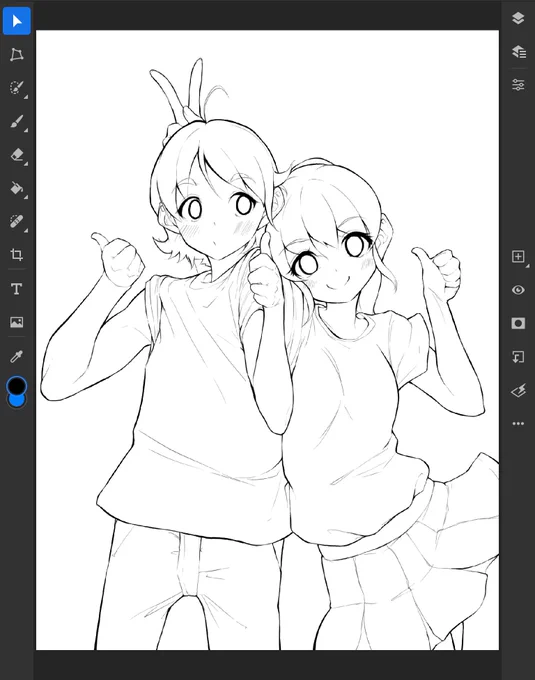Select the Transform tool
Image resolution: width=535 pixels, height=680 pixels.
click(x=16, y=54)
